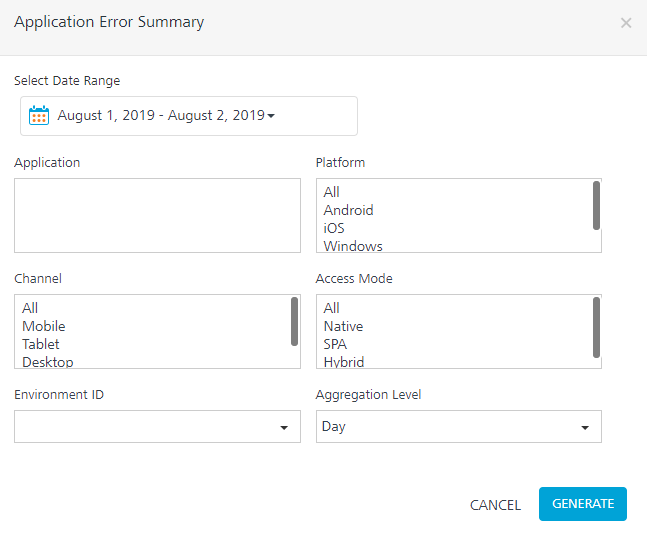The height and width of the screenshot is (538, 647).
Task: Choose Tablet in the Channel list
Action: [x=41, y=344]
